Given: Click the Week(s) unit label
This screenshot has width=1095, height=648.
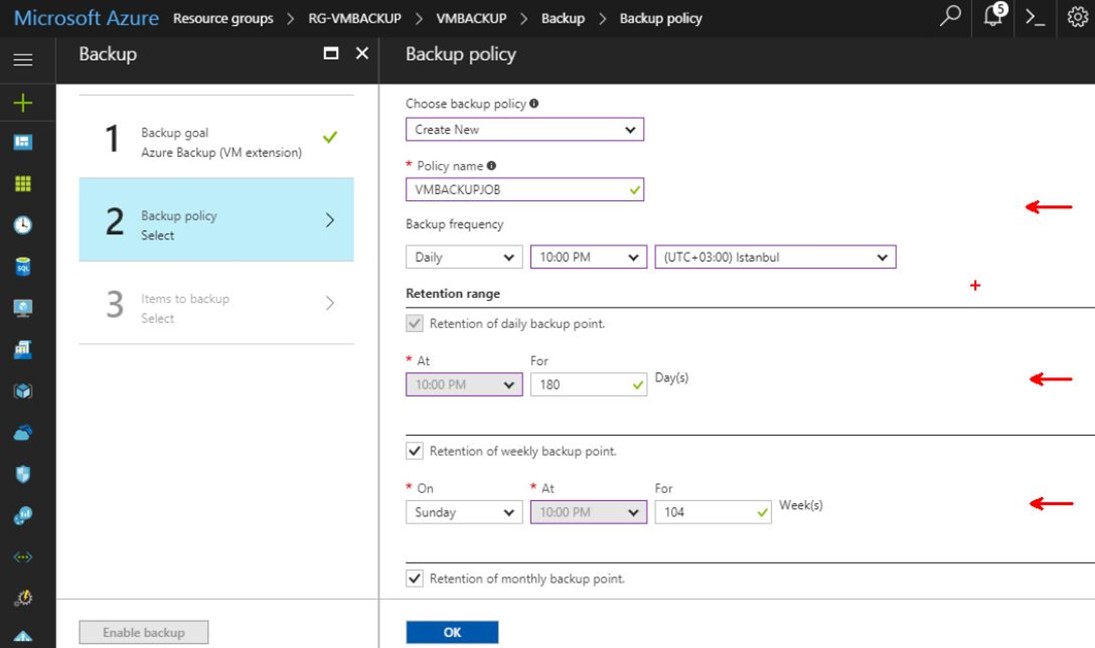Looking at the screenshot, I should coord(800,505).
